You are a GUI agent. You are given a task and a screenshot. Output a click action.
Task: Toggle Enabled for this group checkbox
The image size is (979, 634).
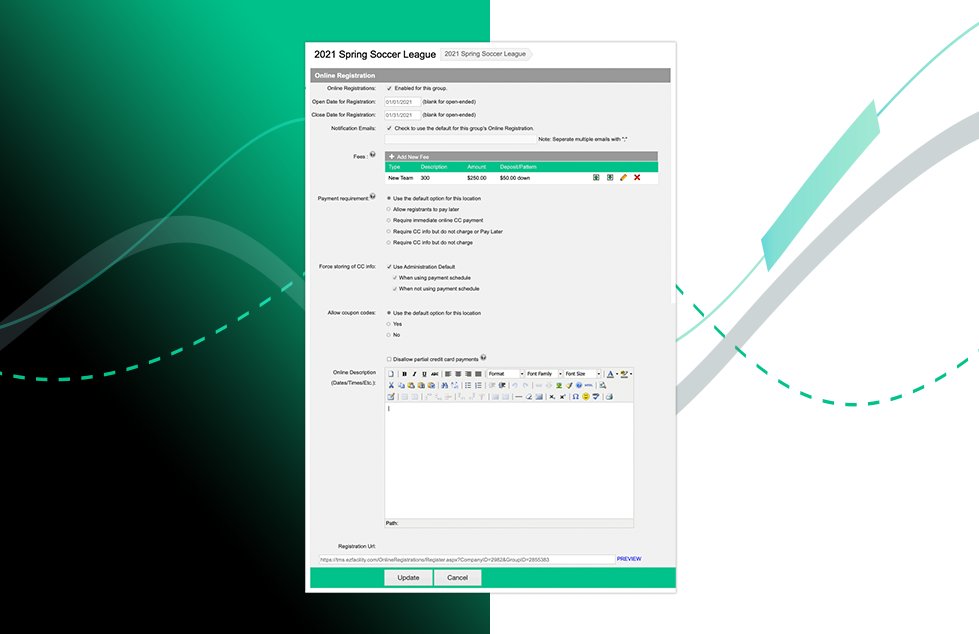click(389, 88)
